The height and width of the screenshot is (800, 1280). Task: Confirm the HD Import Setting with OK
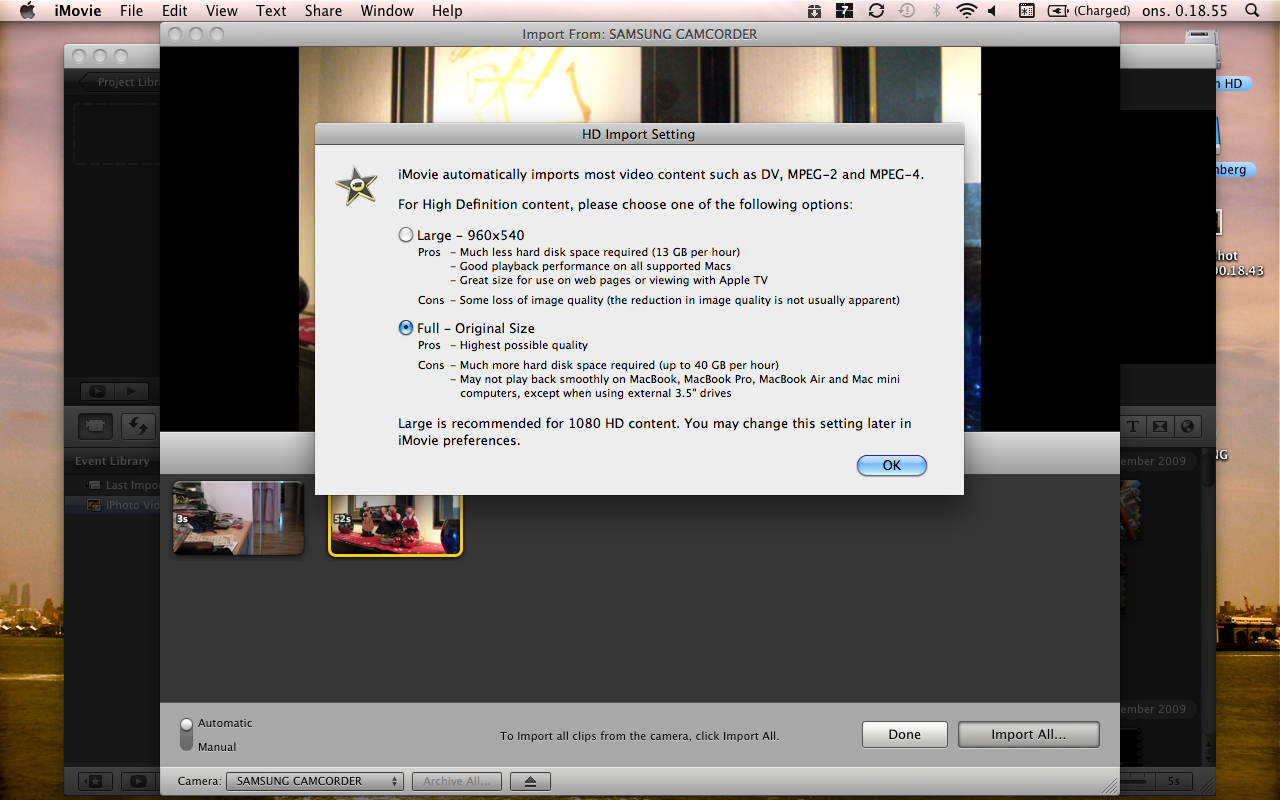[892, 465]
